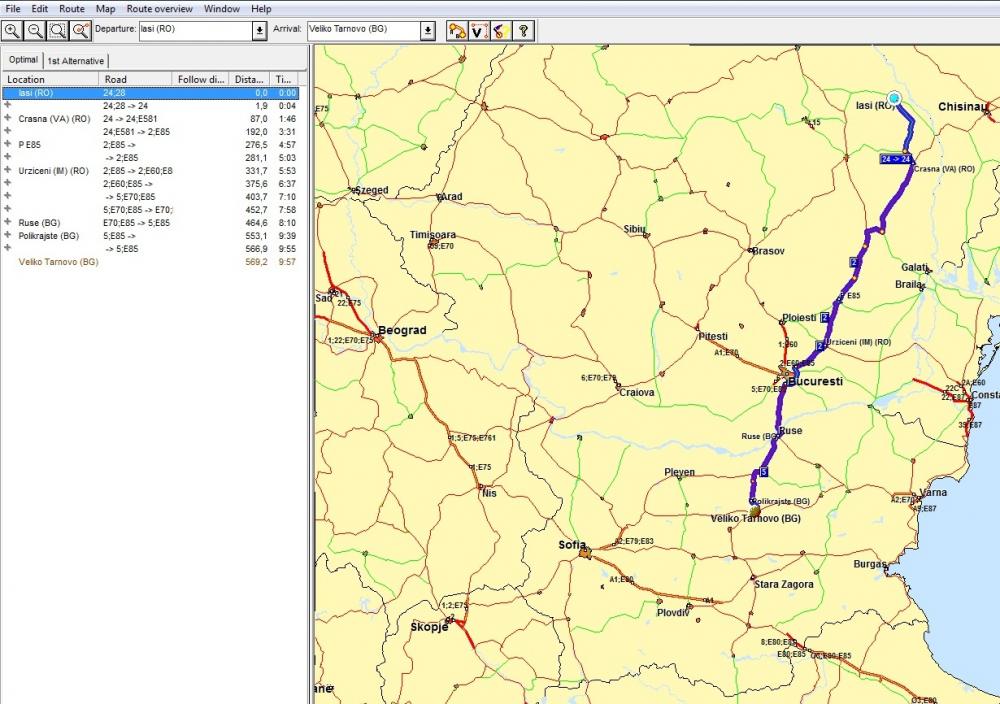Open the Route overview menu
The width and height of the screenshot is (1000, 704).
tap(159, 8)
